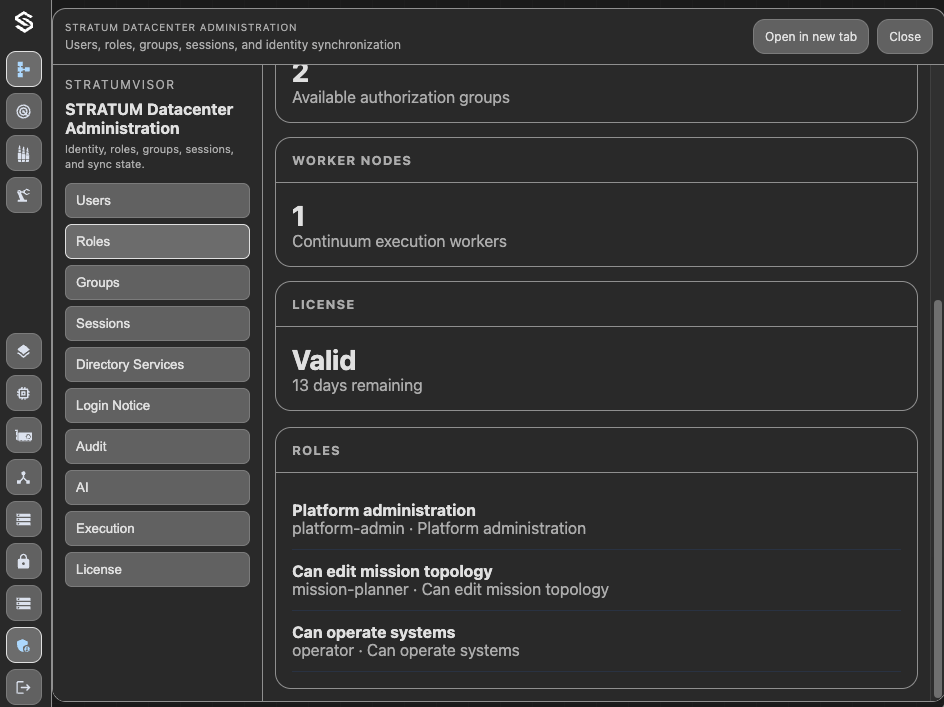The width and height of the screenshot is (944, 707).
Task: Open the Execution section
Action: click(157, 528)
